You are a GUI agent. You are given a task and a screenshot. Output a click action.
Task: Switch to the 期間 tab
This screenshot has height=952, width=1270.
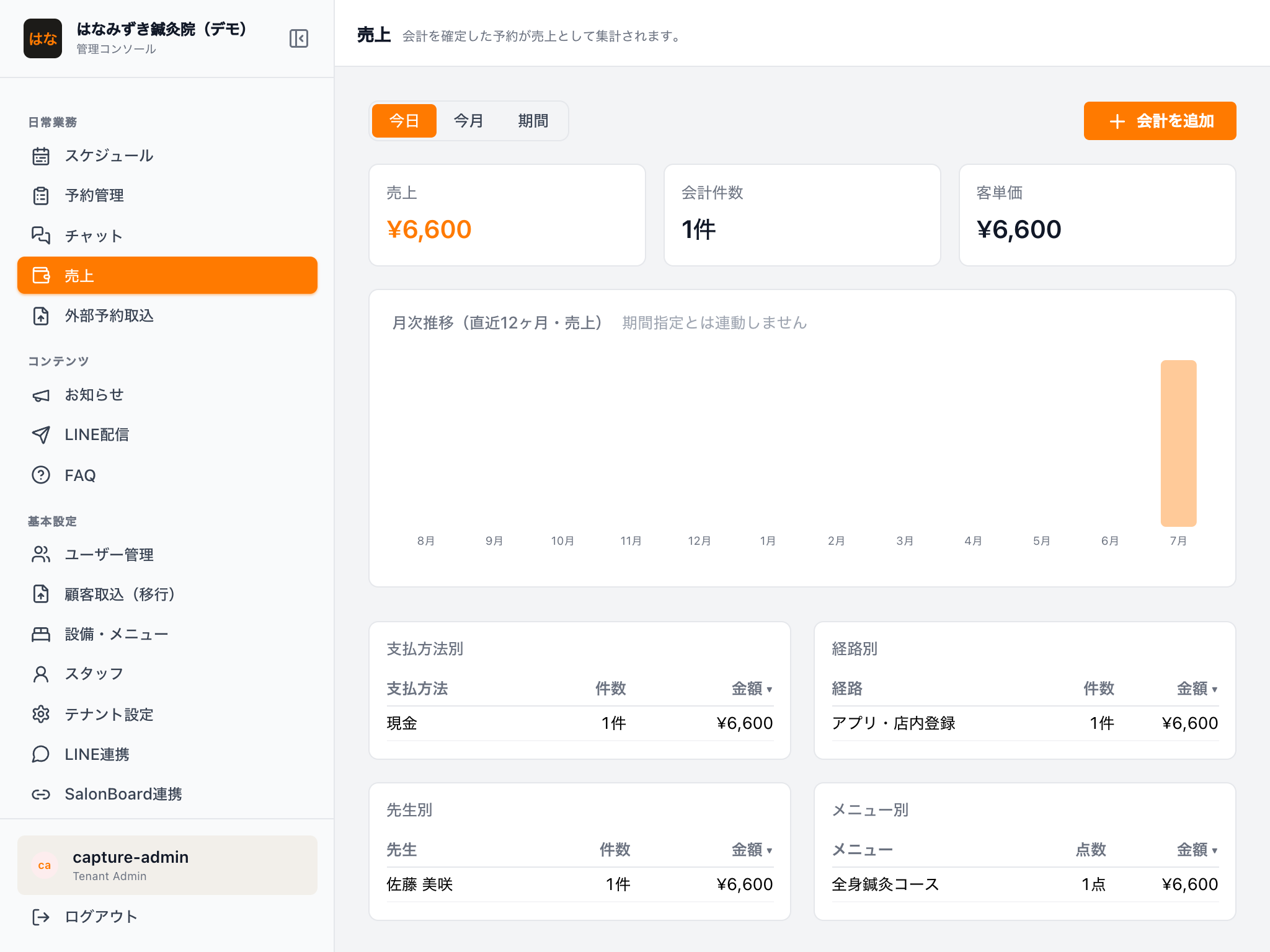533,121
